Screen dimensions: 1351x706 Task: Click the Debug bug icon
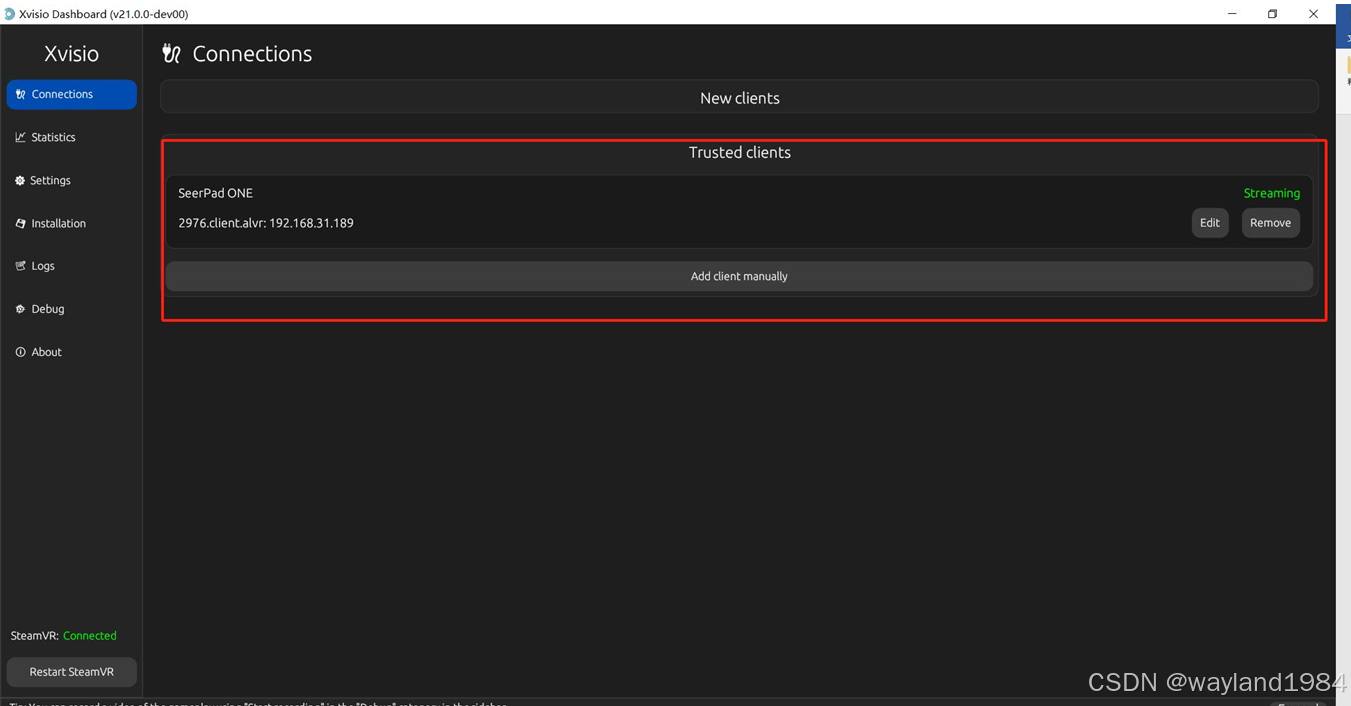(20, 309)
